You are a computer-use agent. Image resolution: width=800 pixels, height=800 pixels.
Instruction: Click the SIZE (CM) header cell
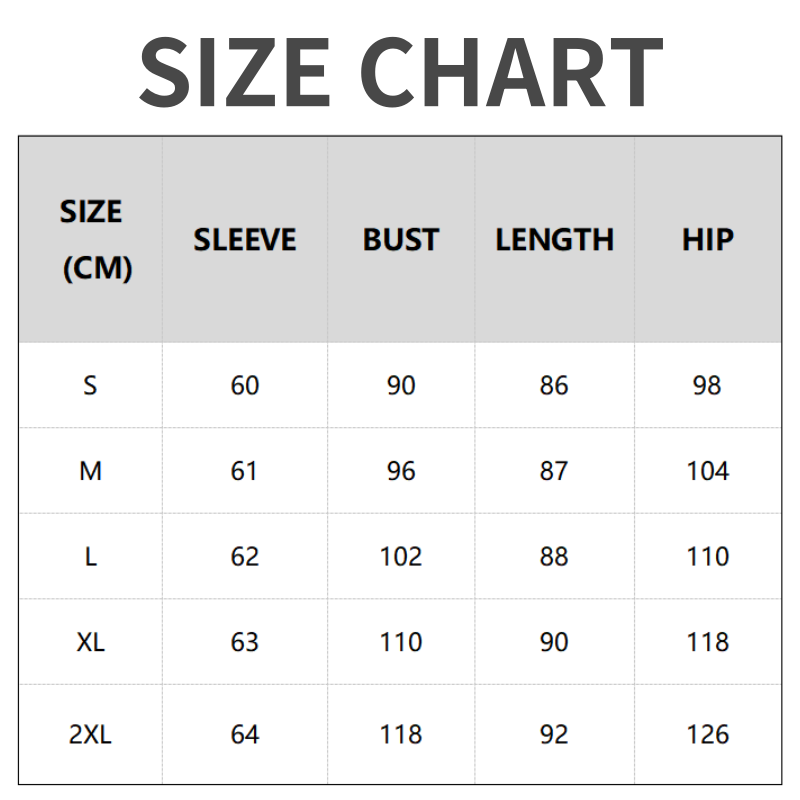click(91, 240)
